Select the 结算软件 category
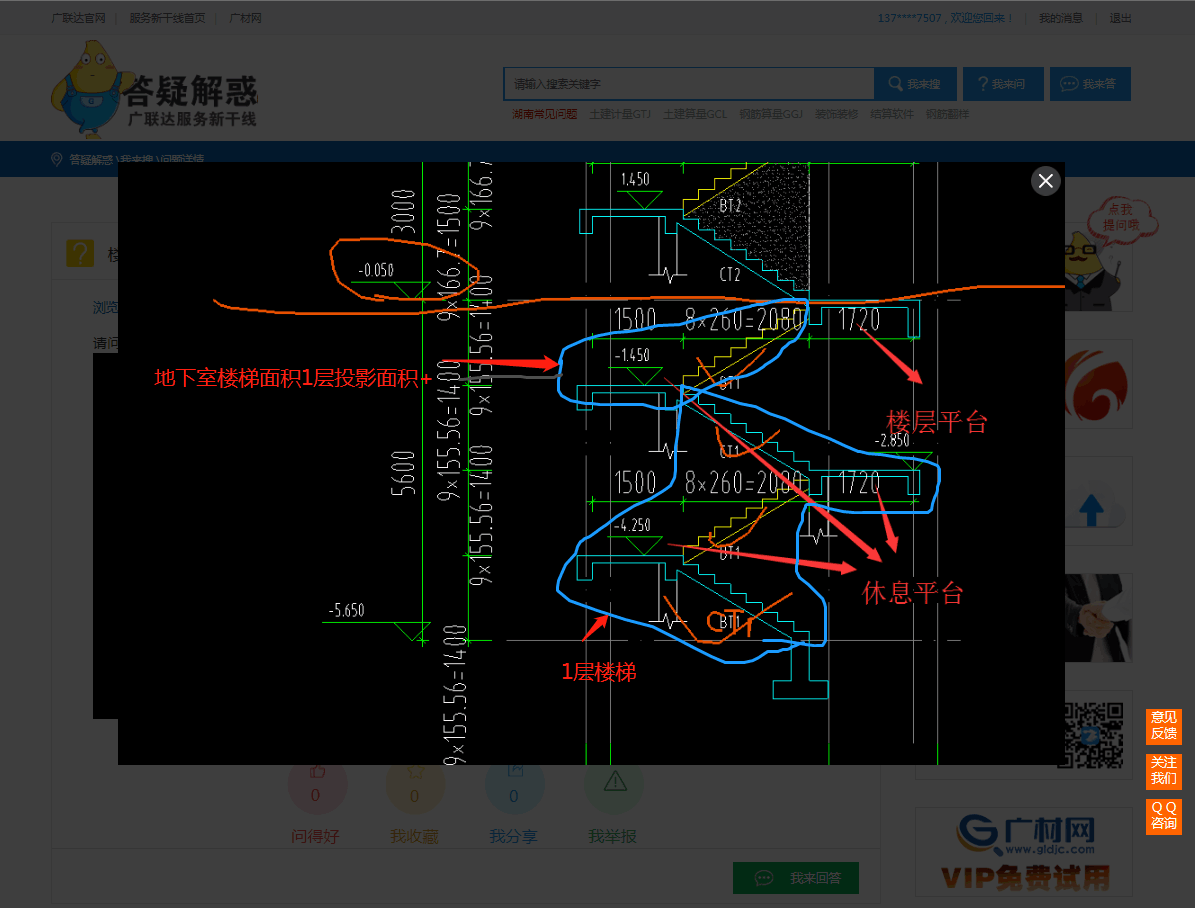The image size is (1195, 908). 892,114
